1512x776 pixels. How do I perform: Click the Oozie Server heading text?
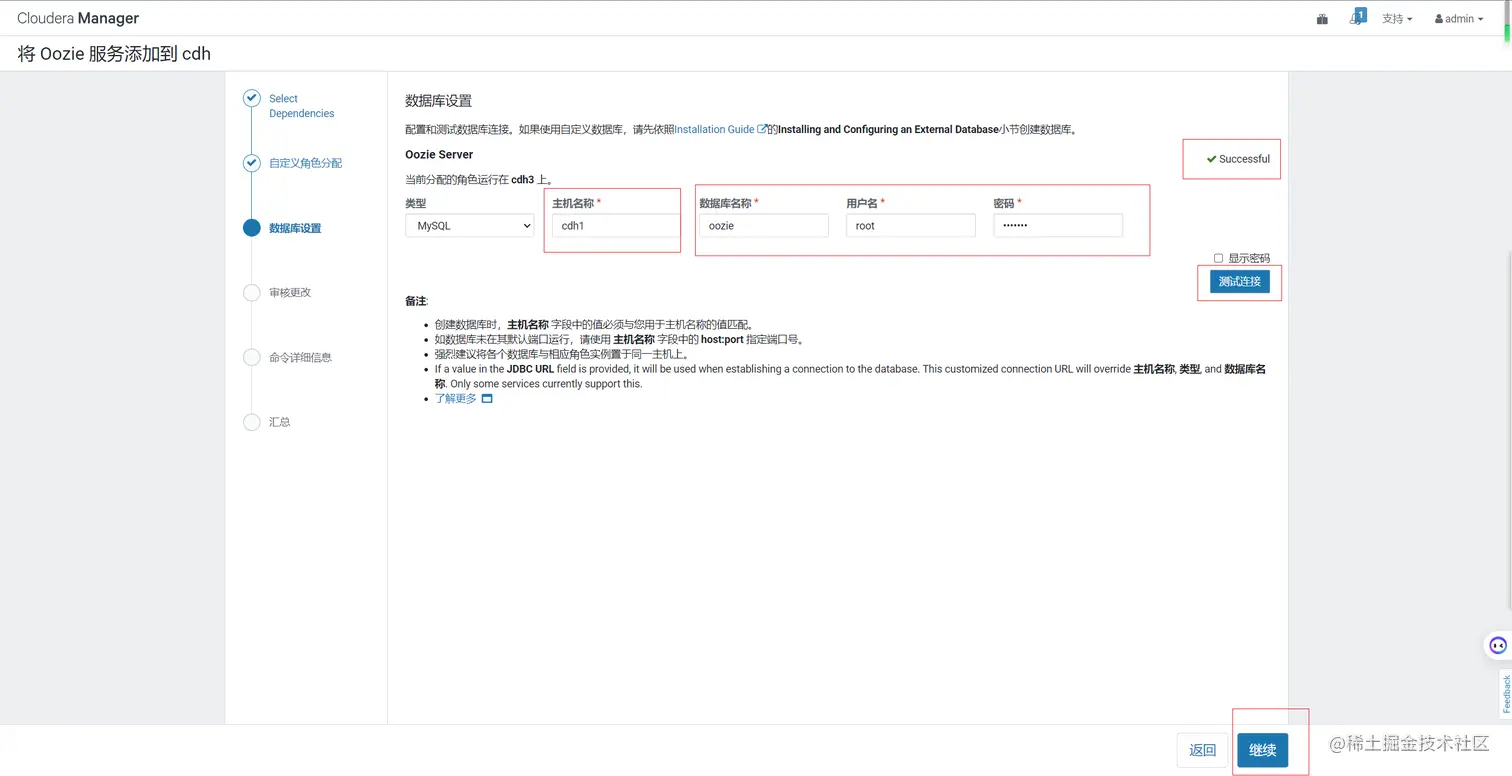[x=439, y=155]
